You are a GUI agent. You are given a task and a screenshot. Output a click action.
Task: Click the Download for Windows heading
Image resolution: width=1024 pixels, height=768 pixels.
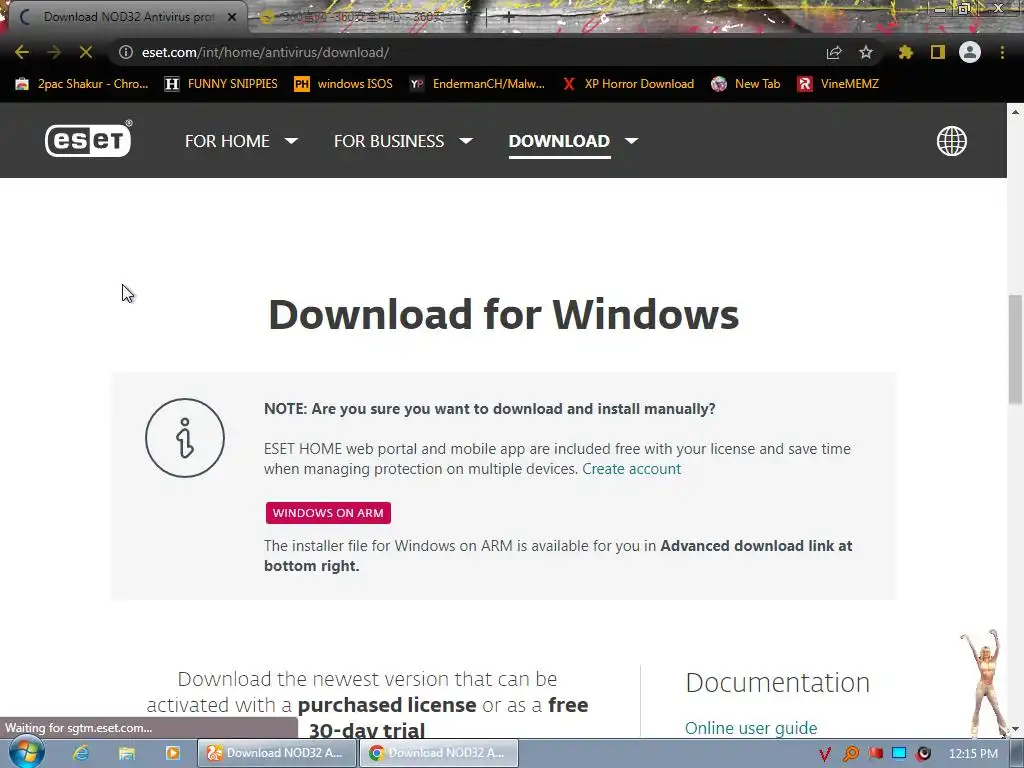click(x=504, y=314)
